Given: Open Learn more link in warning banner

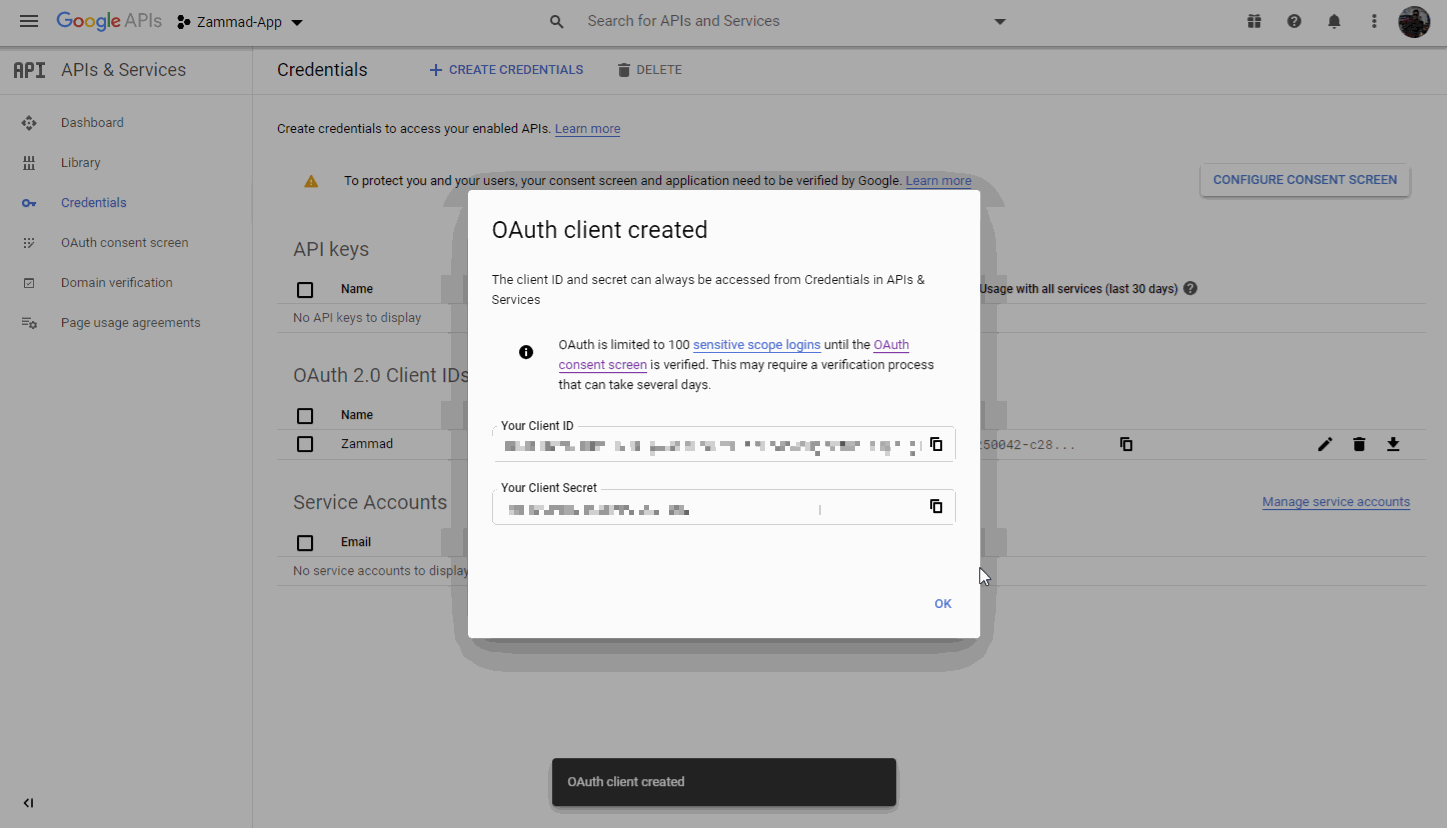Looking at the screenshot, I should click(938, 181).
